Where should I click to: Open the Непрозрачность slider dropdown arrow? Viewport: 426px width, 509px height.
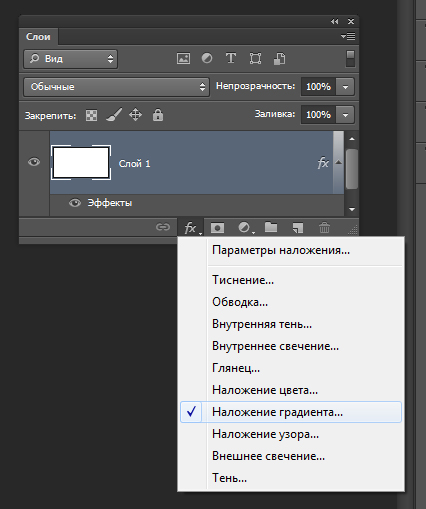point(345,87)
